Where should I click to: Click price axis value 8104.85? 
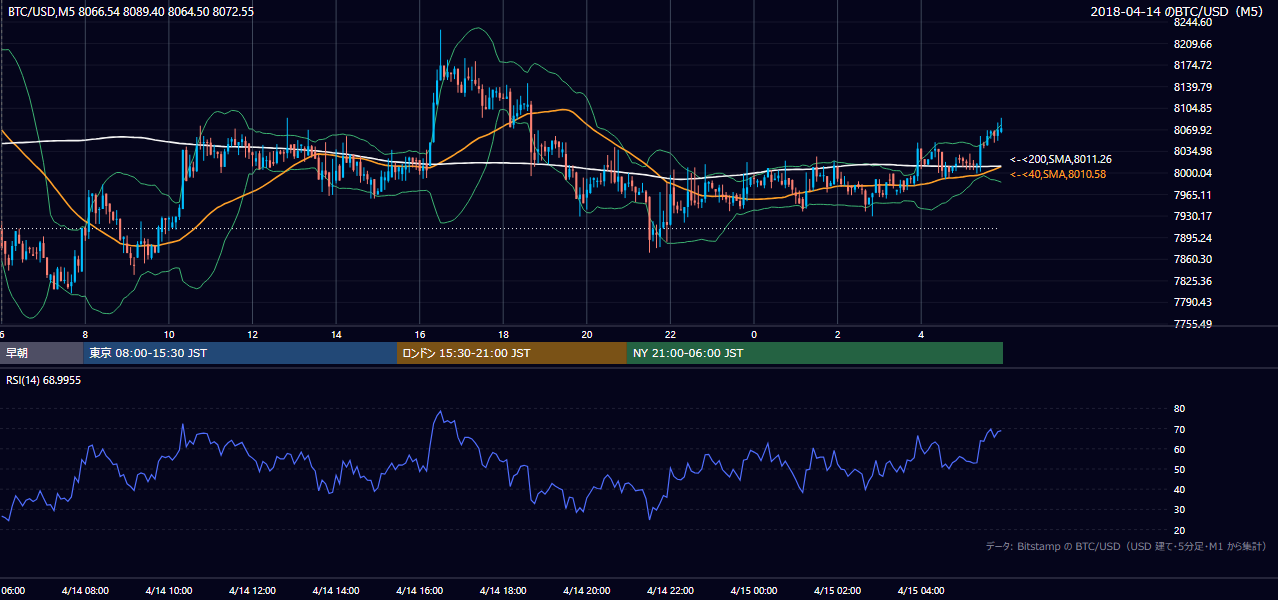click(x=1193, y=108)
